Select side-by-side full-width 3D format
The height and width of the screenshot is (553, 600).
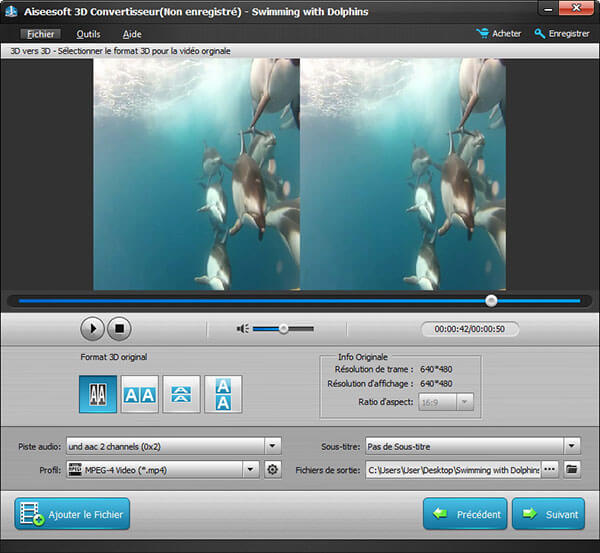(x=140, y=394)
